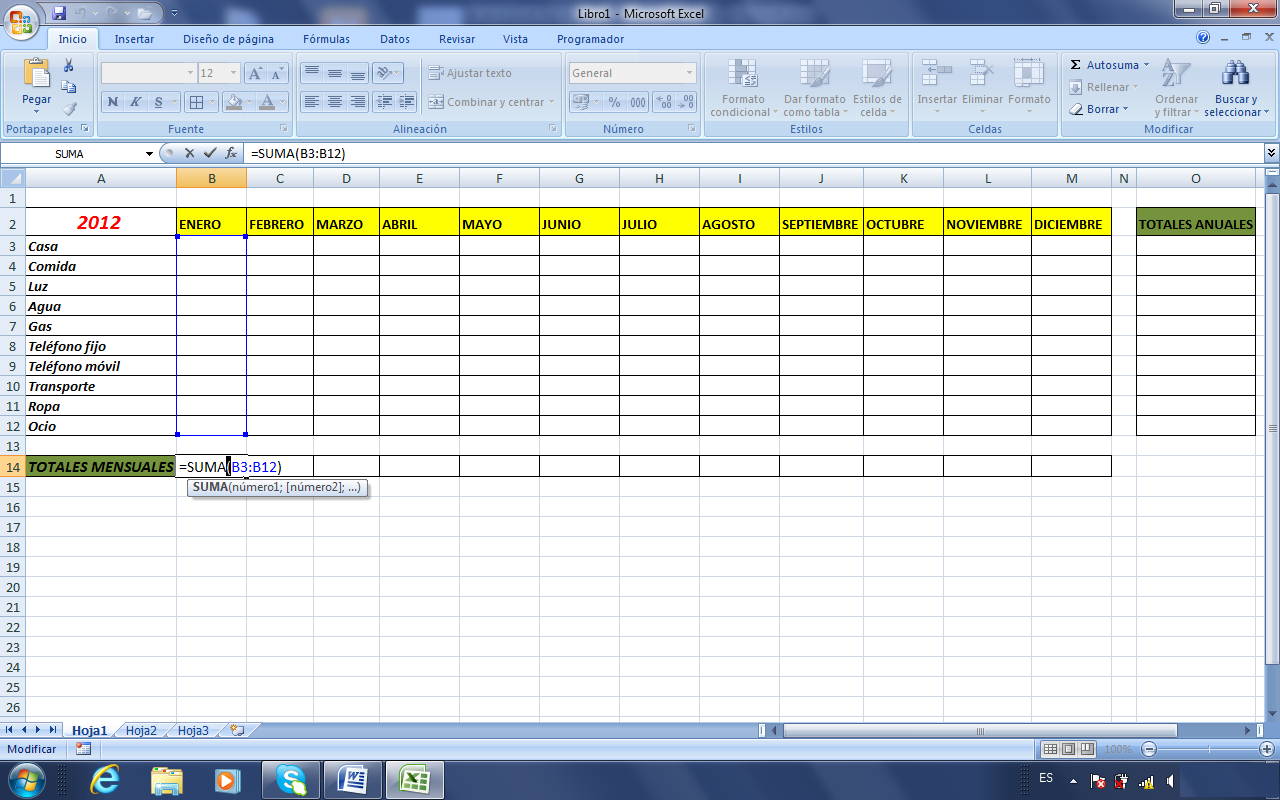The image size is (1280, 800).
Task: Click the Formato condicional button
Action: pyautogui.click(x=744, y=90)
